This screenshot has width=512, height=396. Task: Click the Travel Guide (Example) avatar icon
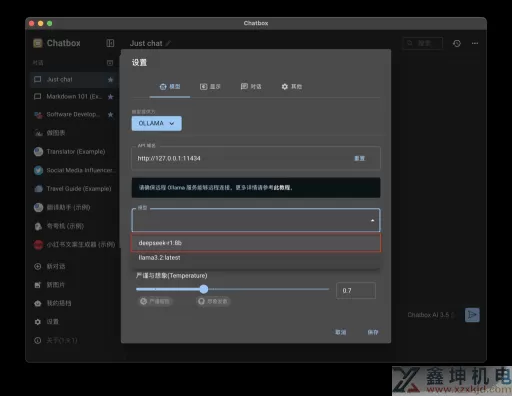(x=38, y=189)
